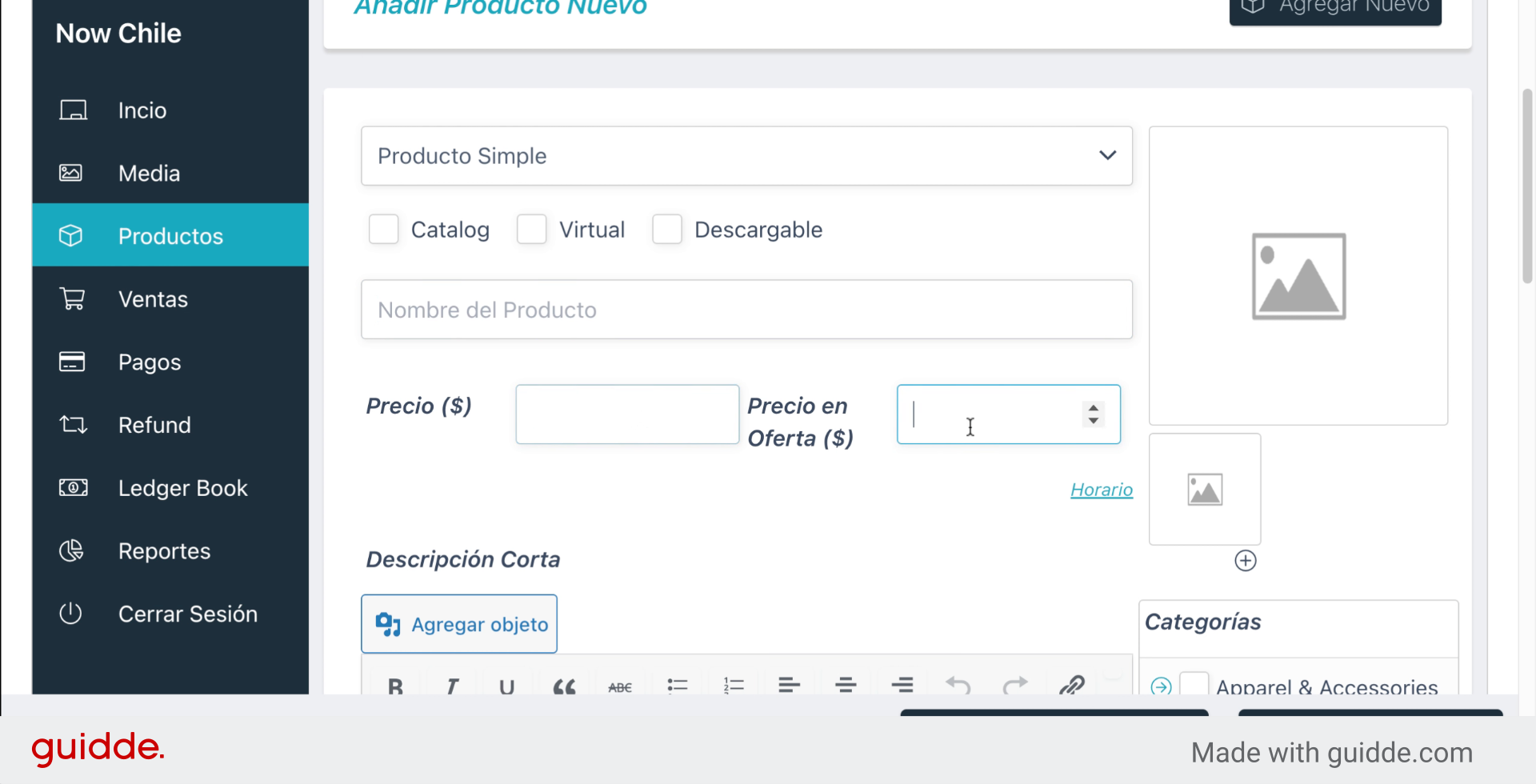This screenshot has height=784, width=1536.
Task: Toggle italic formatting in the editor
Action: pyautogui.click(x=452, y=686)
